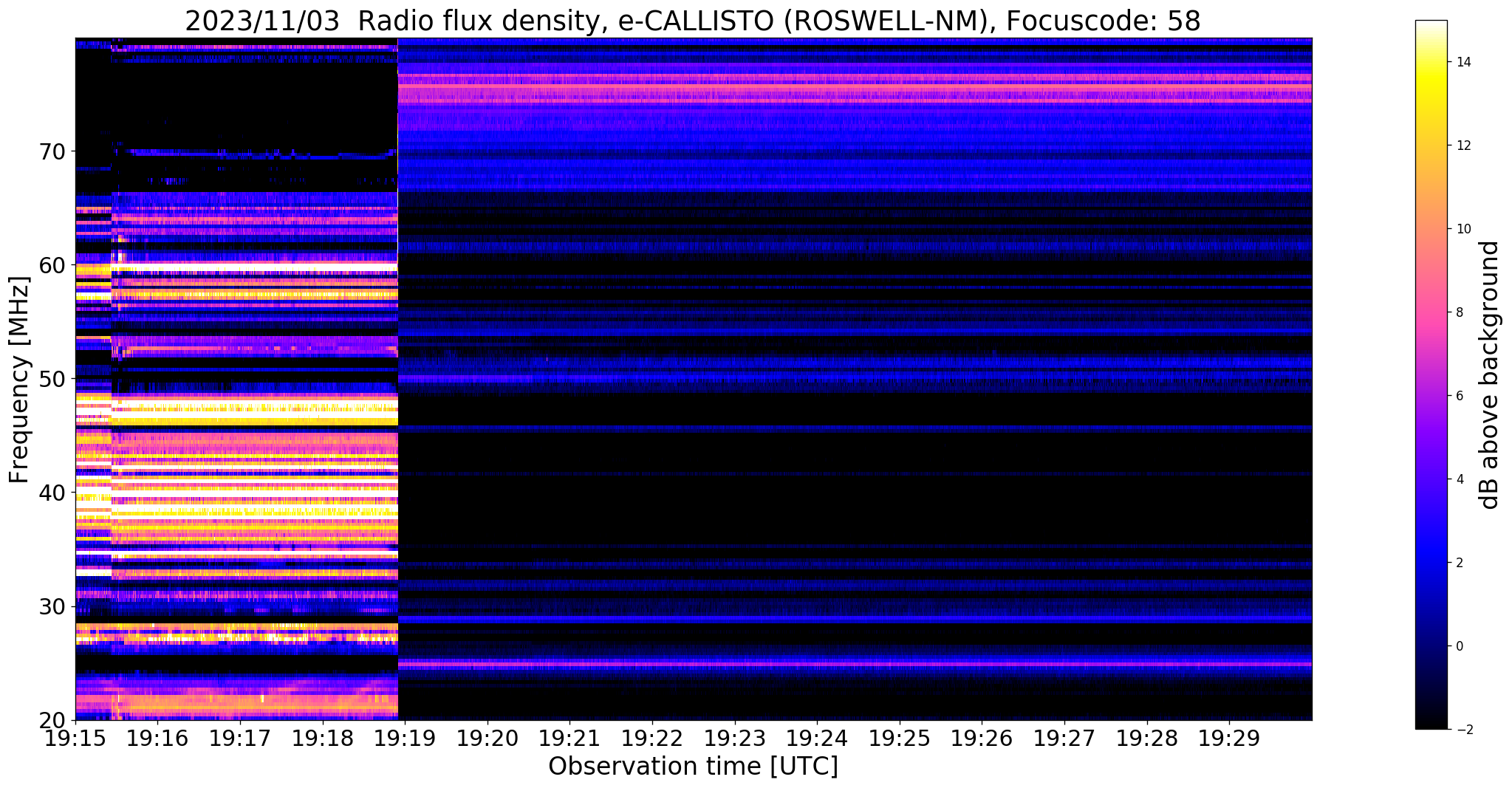Viewport: 1512px width, 788px height.
Task: Click the 20 MHz frequency tick label
Action: pyautogui.click(x=52, y=720)
